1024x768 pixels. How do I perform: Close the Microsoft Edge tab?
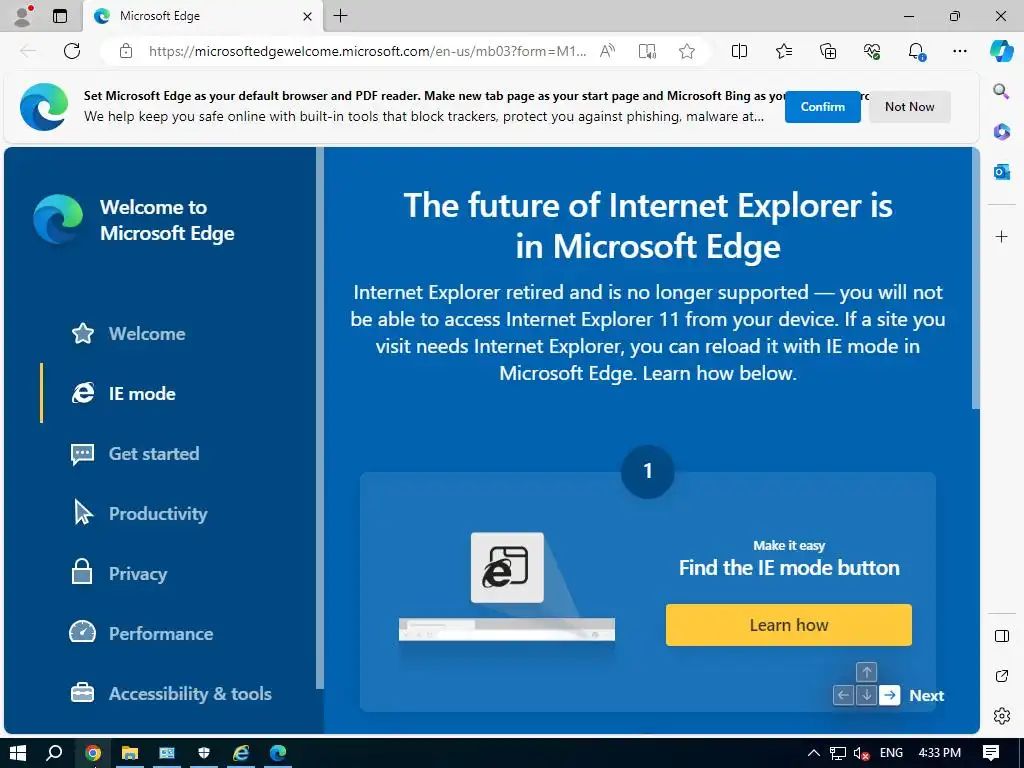coord(307,16)
